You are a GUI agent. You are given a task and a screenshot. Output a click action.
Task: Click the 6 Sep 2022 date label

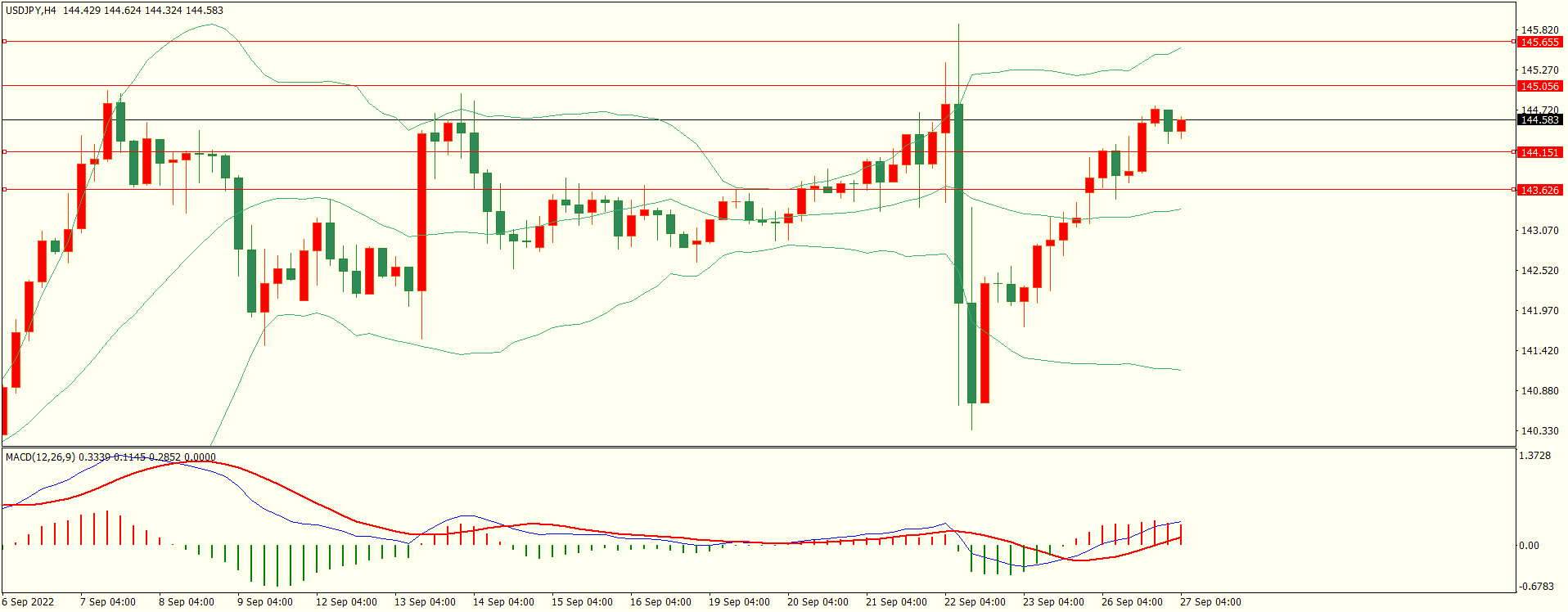coord(28,602)
